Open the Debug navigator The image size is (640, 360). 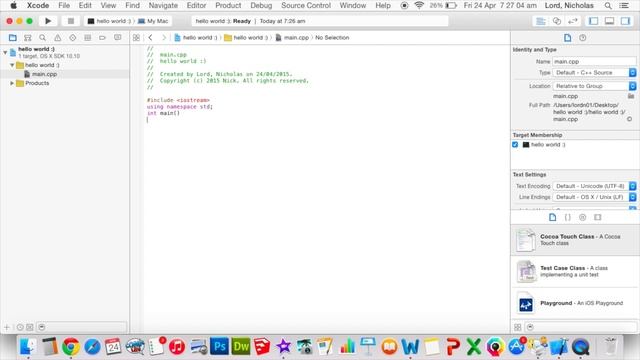(87, 38)
